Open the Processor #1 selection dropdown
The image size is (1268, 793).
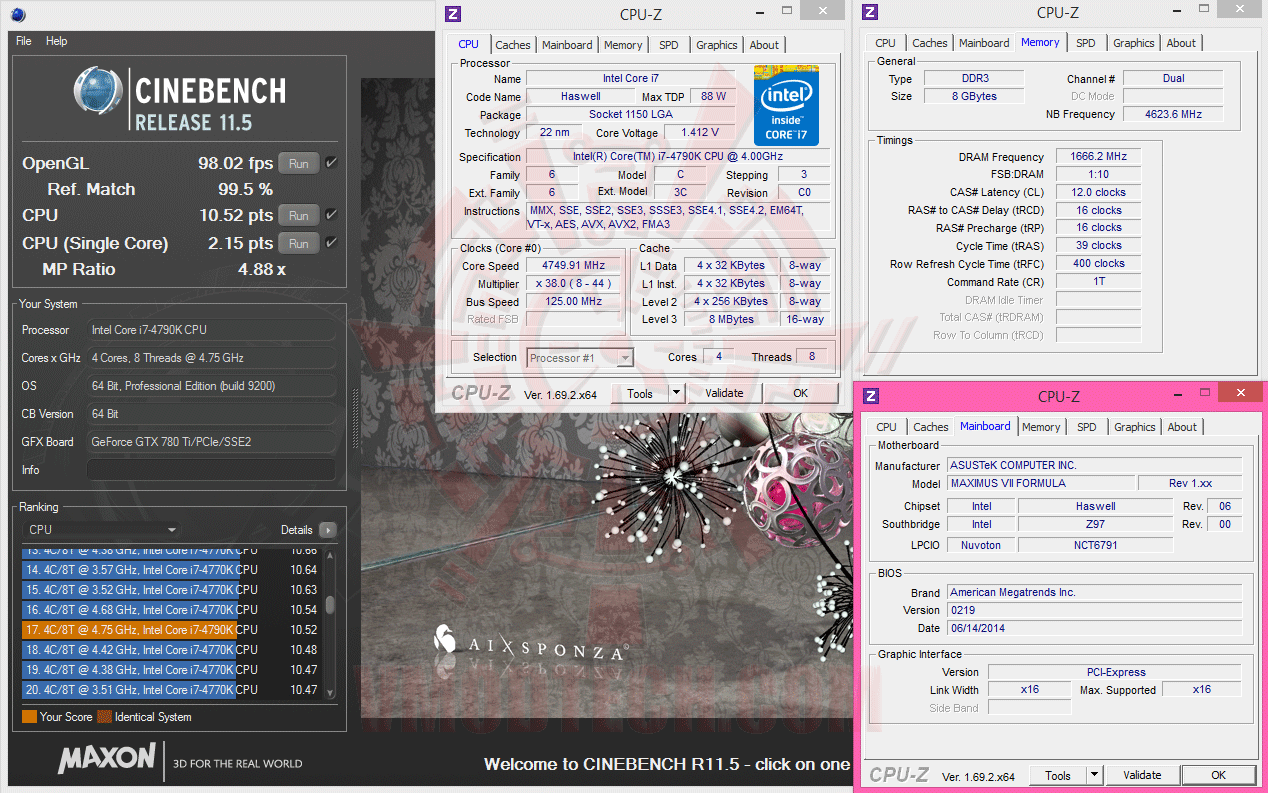click(x=580, y=357)
